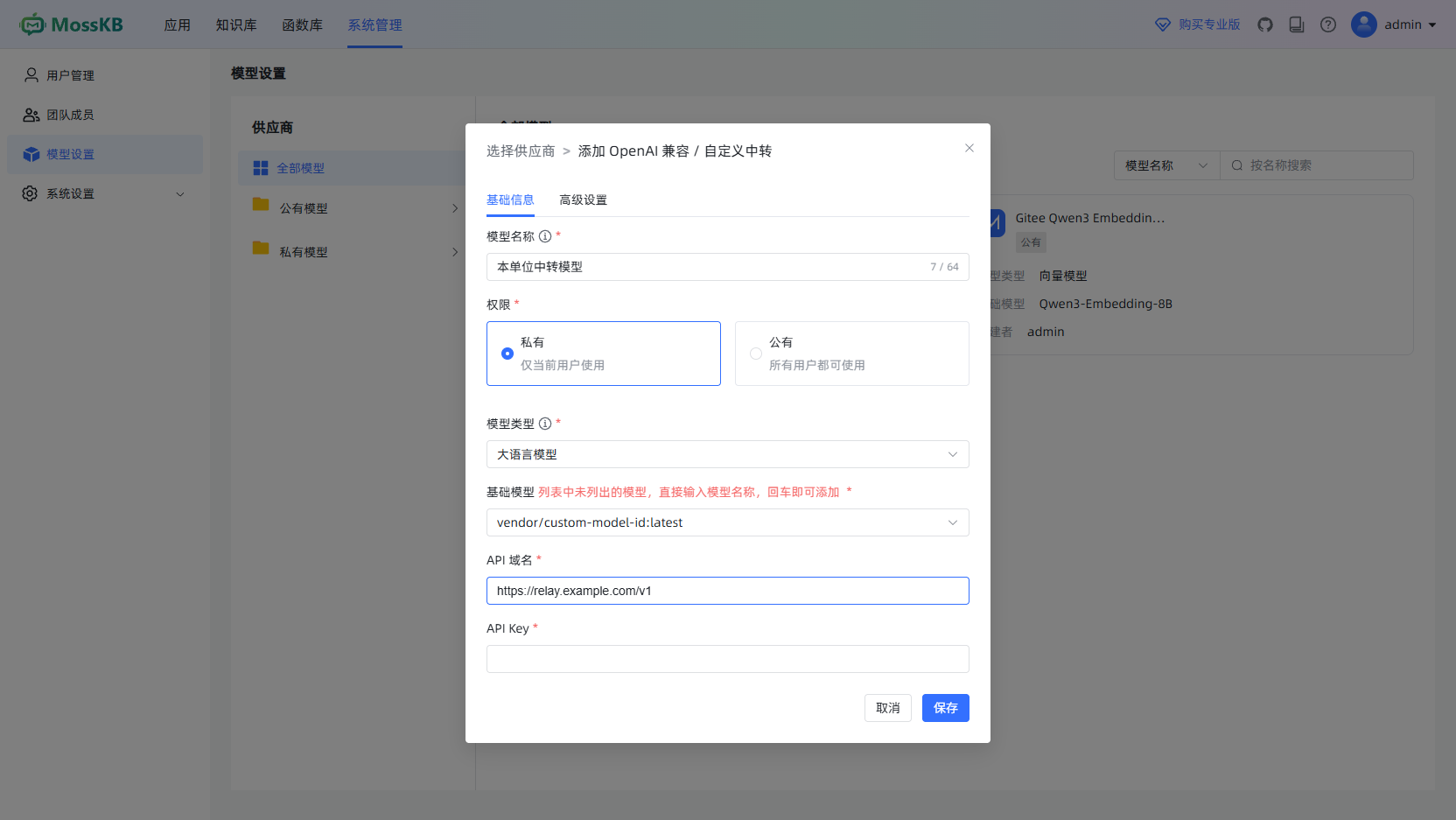Click the admin creator value on the model card
This screenshot has width=1456, height=820.
pos(1046,332)
